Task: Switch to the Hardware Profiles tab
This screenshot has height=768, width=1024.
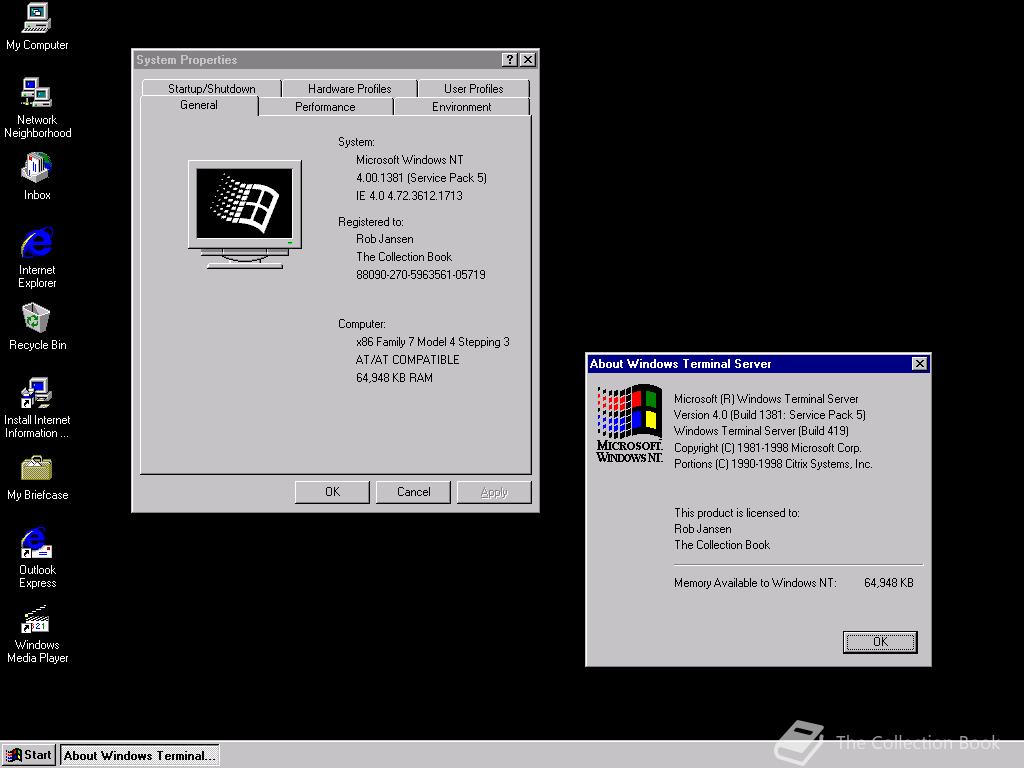Action: coord(349,88)
